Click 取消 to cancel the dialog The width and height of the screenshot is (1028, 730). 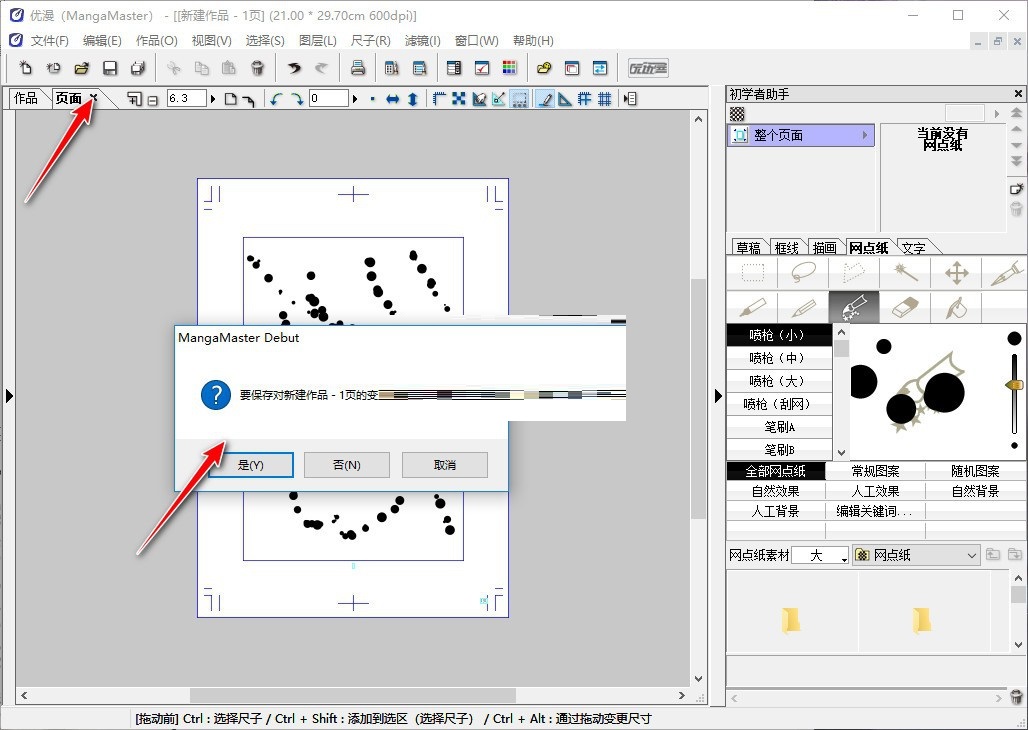[x=445, y=465]
